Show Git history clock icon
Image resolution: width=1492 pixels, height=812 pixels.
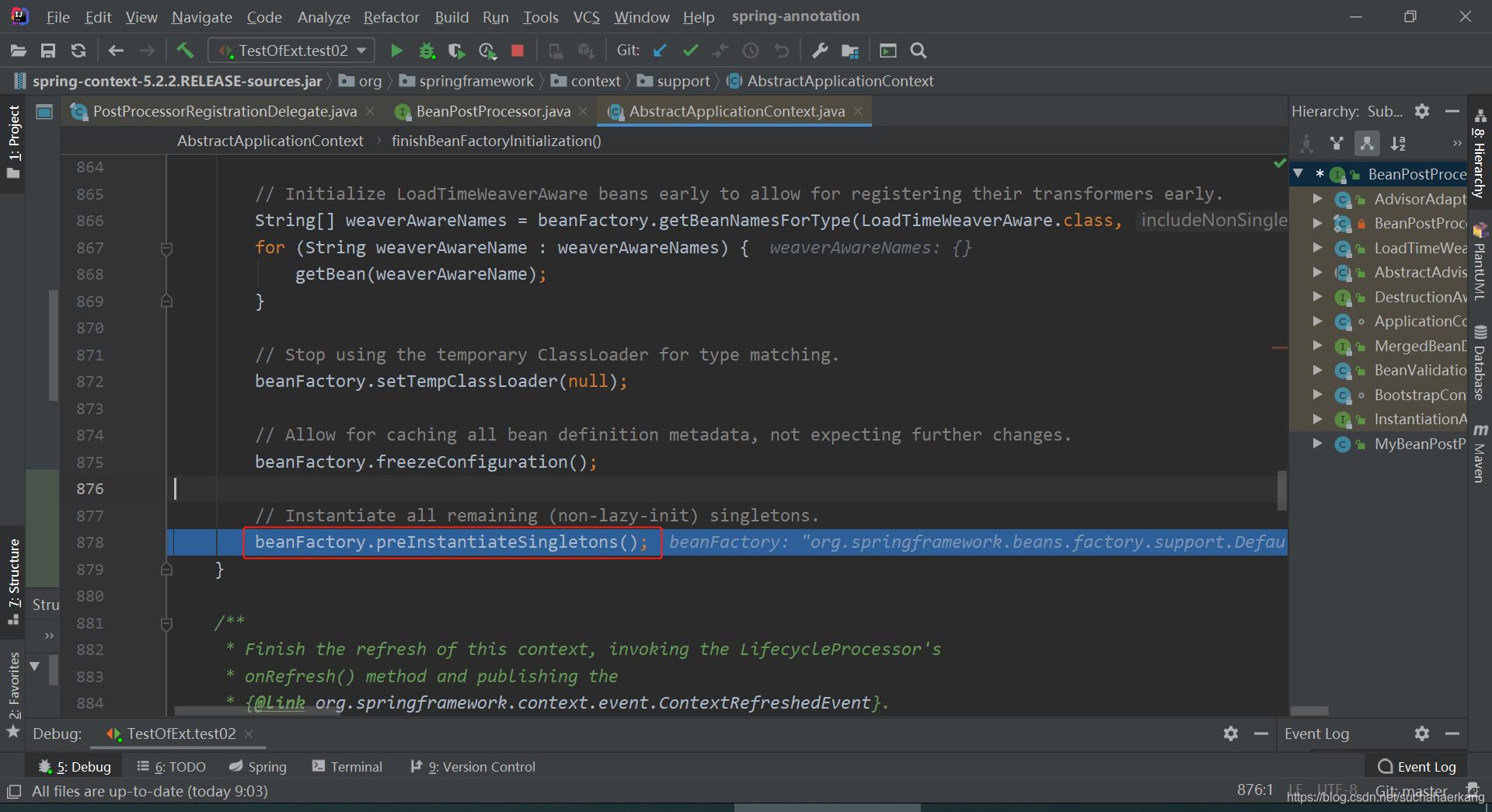[751, 51]
